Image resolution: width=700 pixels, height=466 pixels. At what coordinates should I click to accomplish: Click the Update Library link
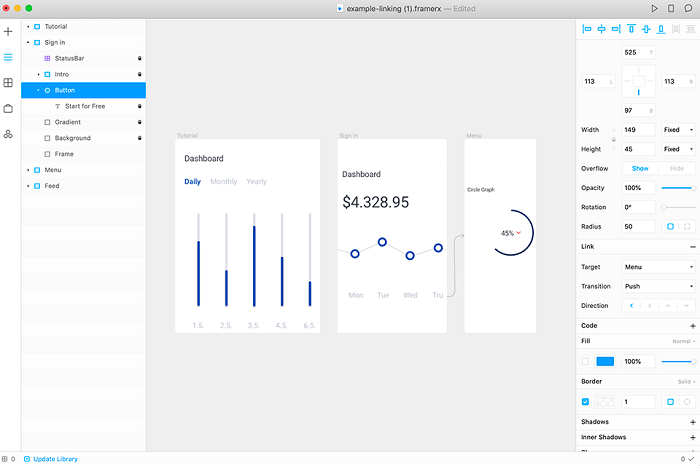[x=55, y=459]
